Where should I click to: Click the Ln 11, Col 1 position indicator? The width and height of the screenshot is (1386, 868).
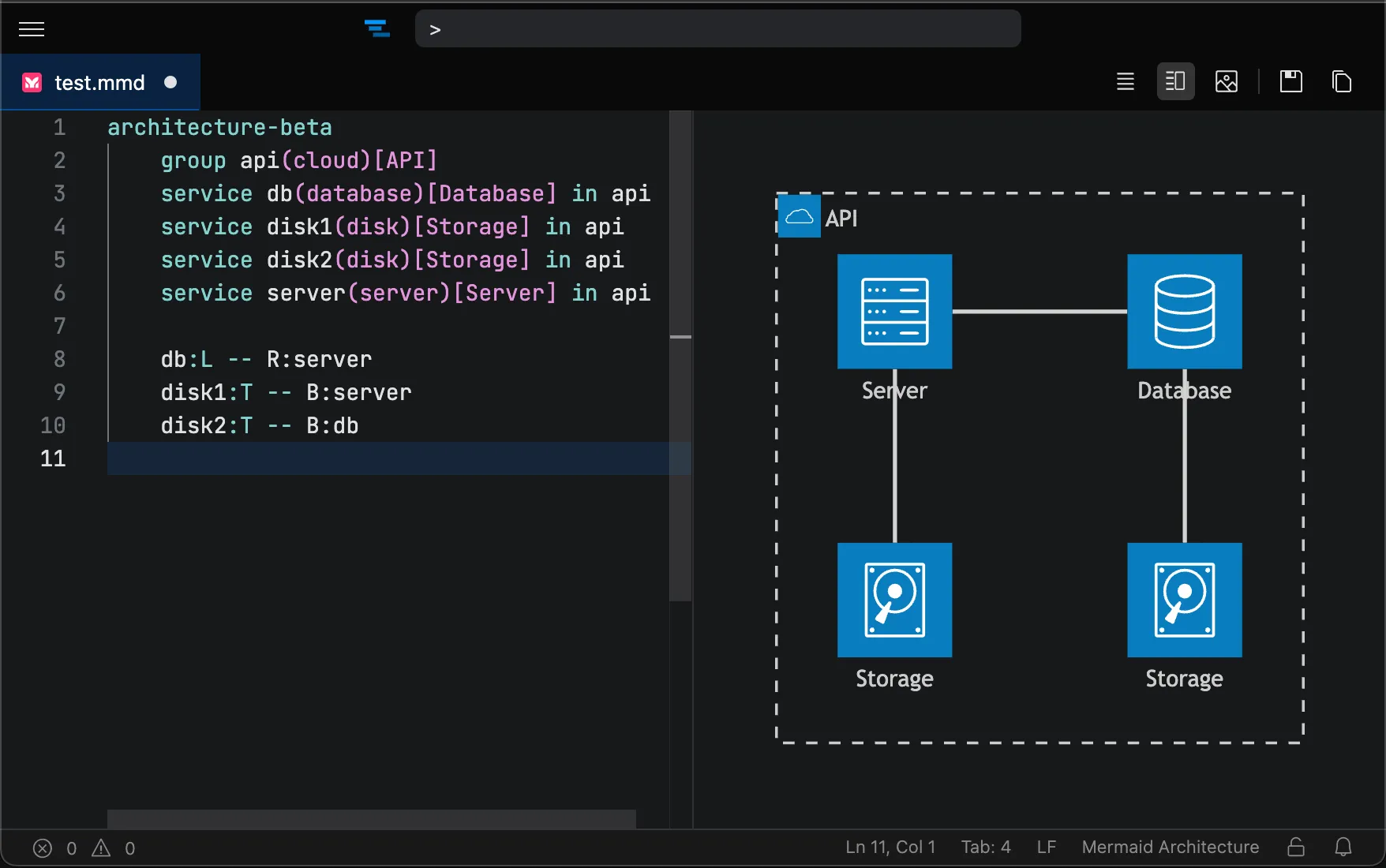[890, 847]
